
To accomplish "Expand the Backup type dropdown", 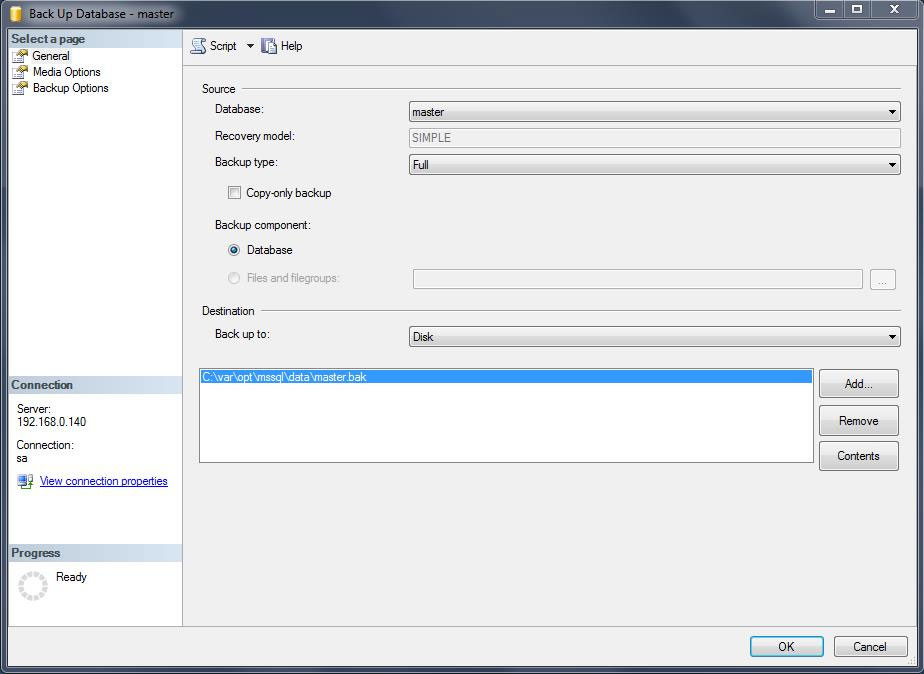I will pyautogui.click(x=654, y=165).
